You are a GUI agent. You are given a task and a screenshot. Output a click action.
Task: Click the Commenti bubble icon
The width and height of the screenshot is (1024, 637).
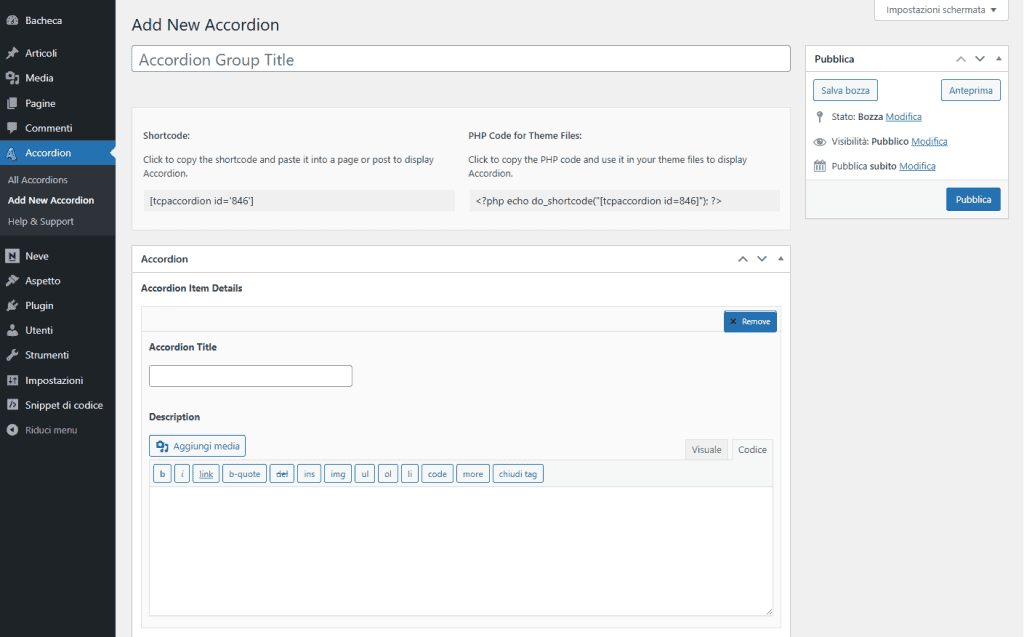[12, 128]
